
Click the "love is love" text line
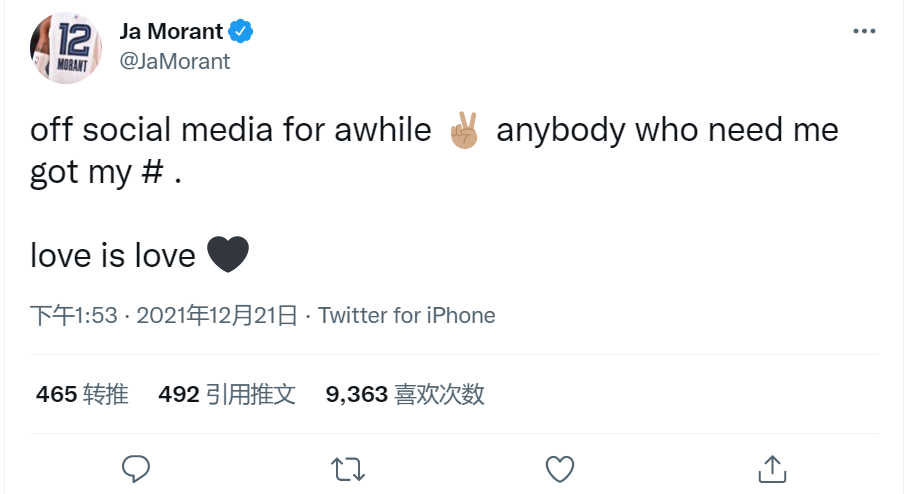click(x=112, y=256)
